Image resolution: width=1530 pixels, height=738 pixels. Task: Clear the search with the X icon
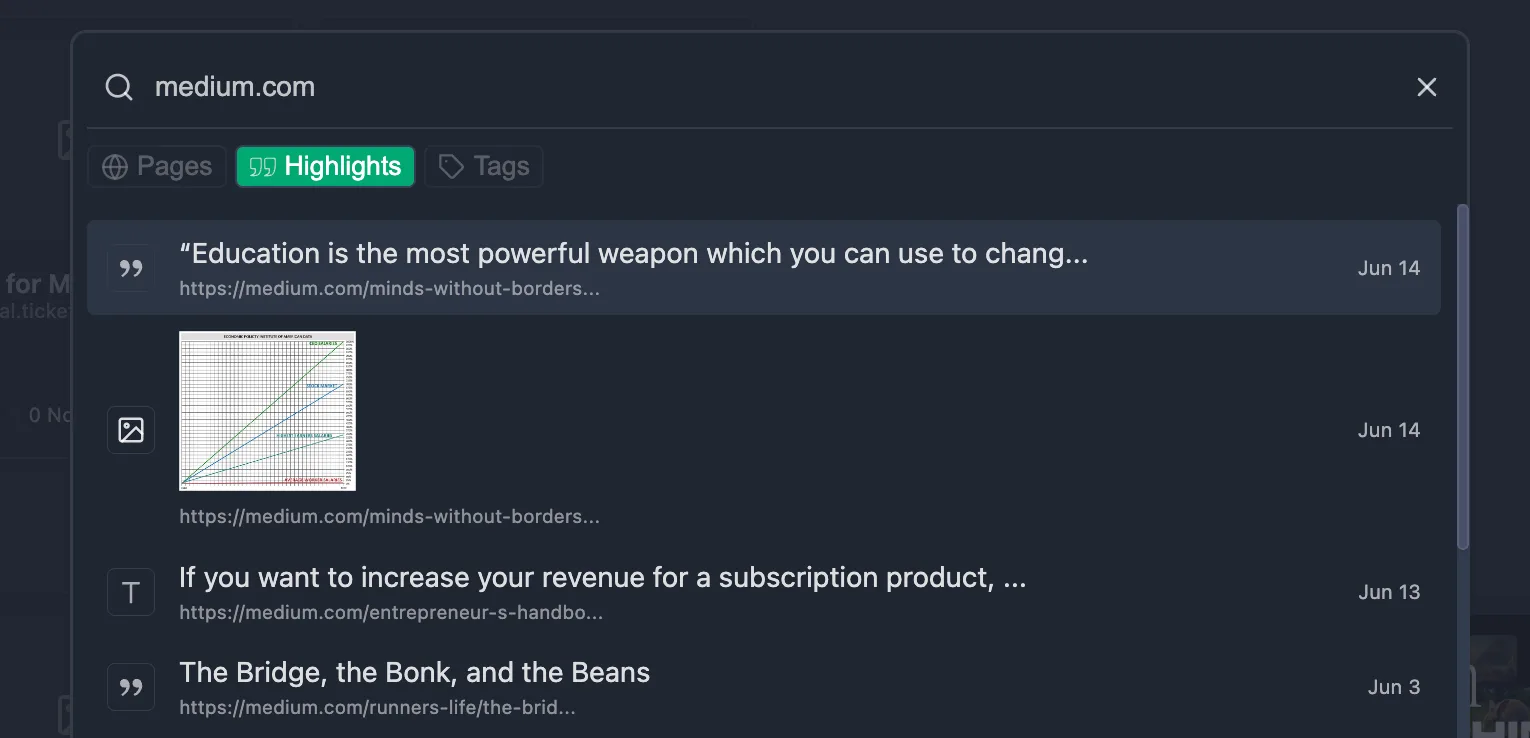[x=1427, y=87]
